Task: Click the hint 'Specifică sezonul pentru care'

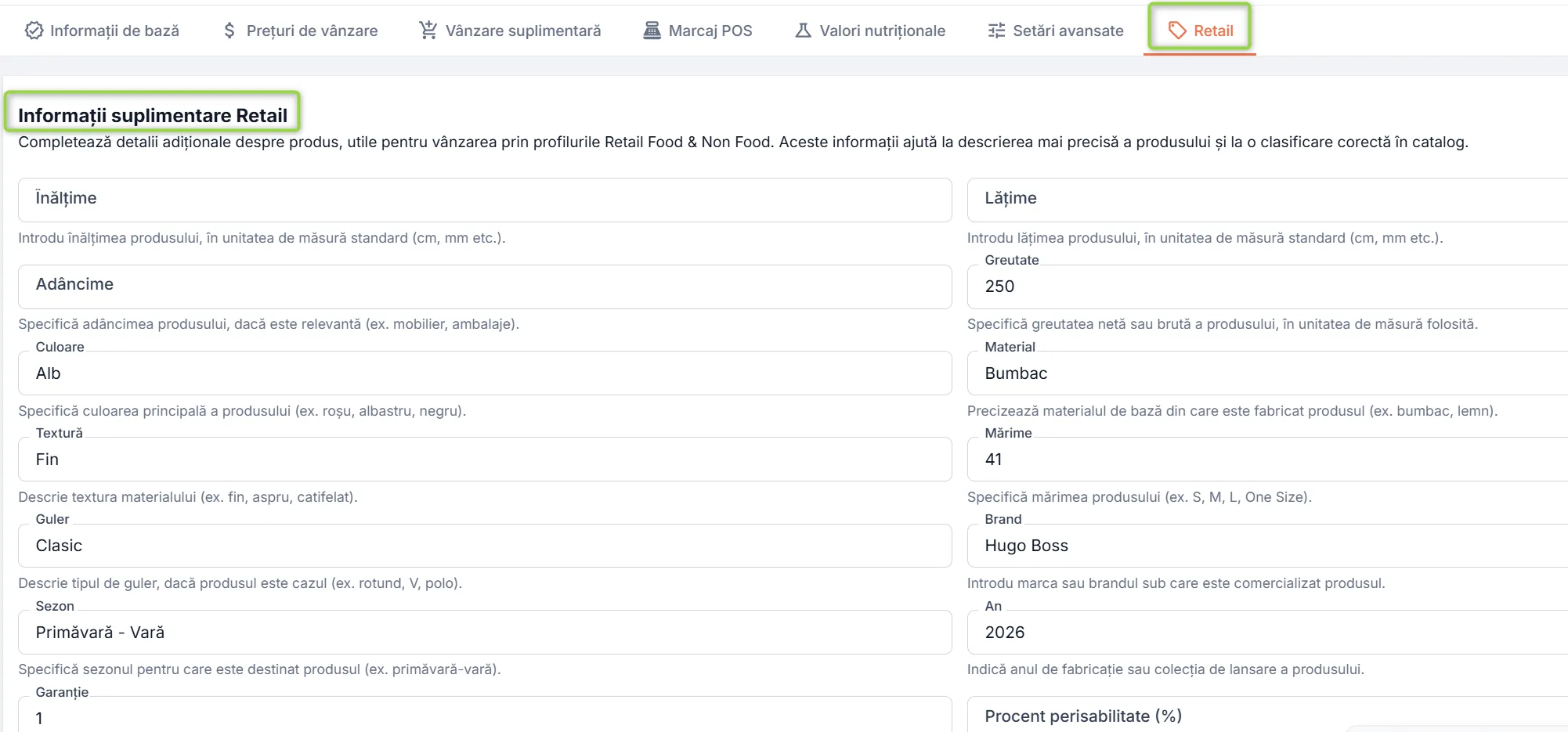Action: point(259,669)
